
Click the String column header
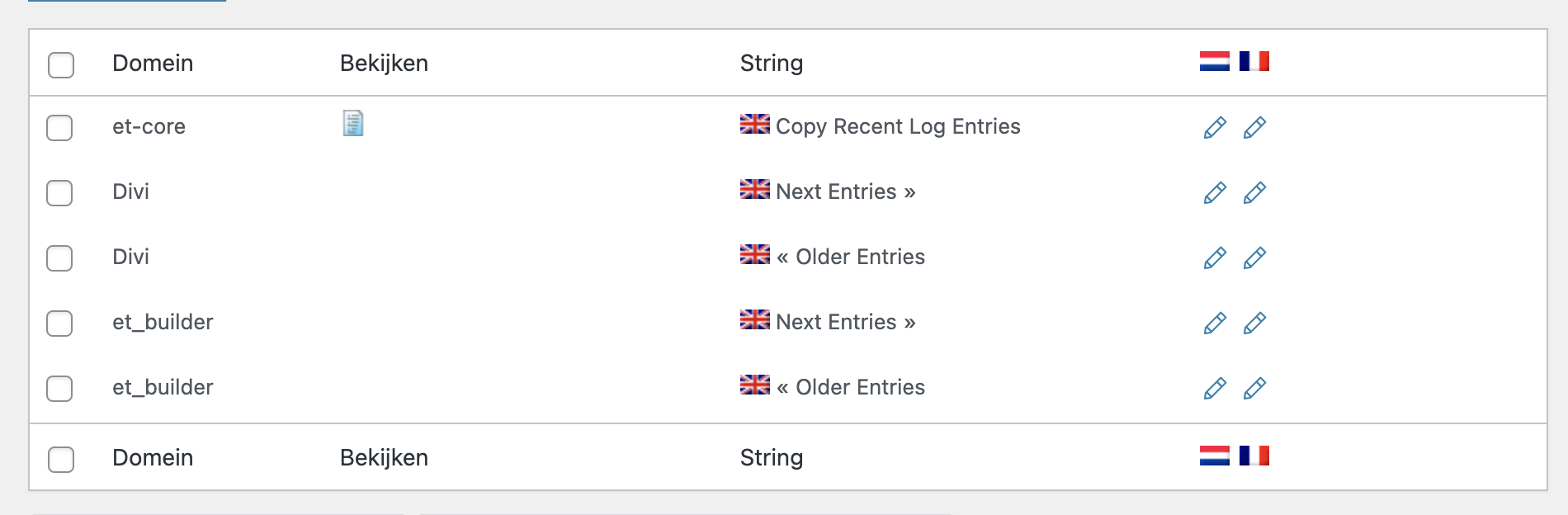click(772, 64)
